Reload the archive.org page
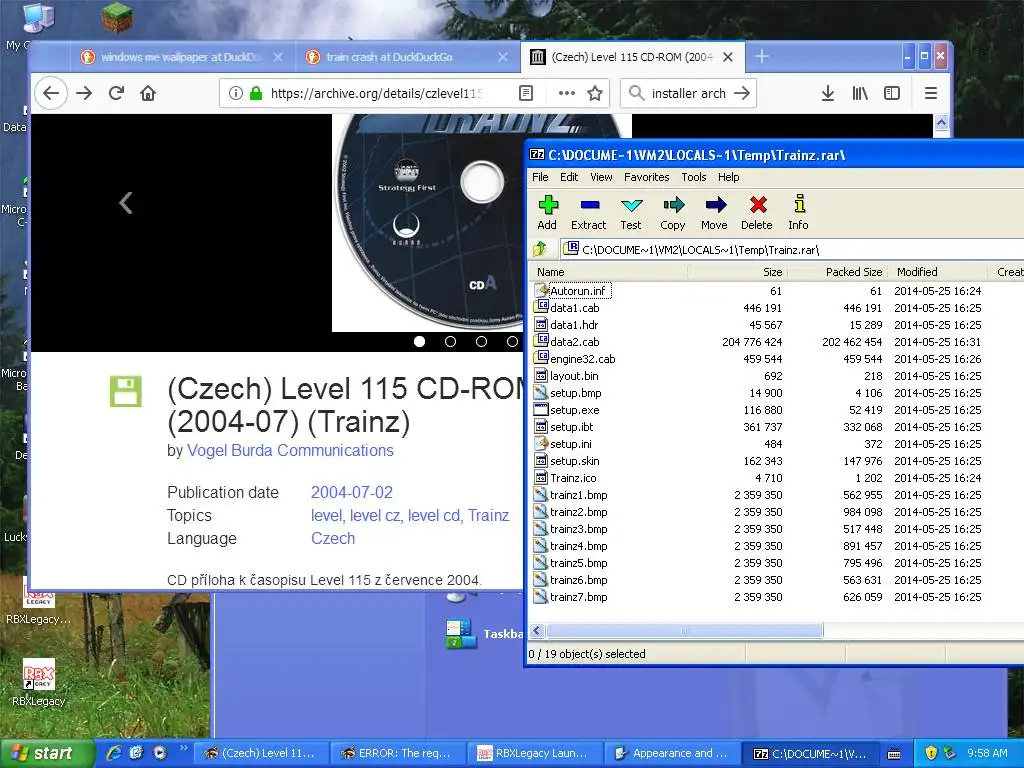Image resolution: width=1024 pixels, height=768 pixels. click(116, 93)
